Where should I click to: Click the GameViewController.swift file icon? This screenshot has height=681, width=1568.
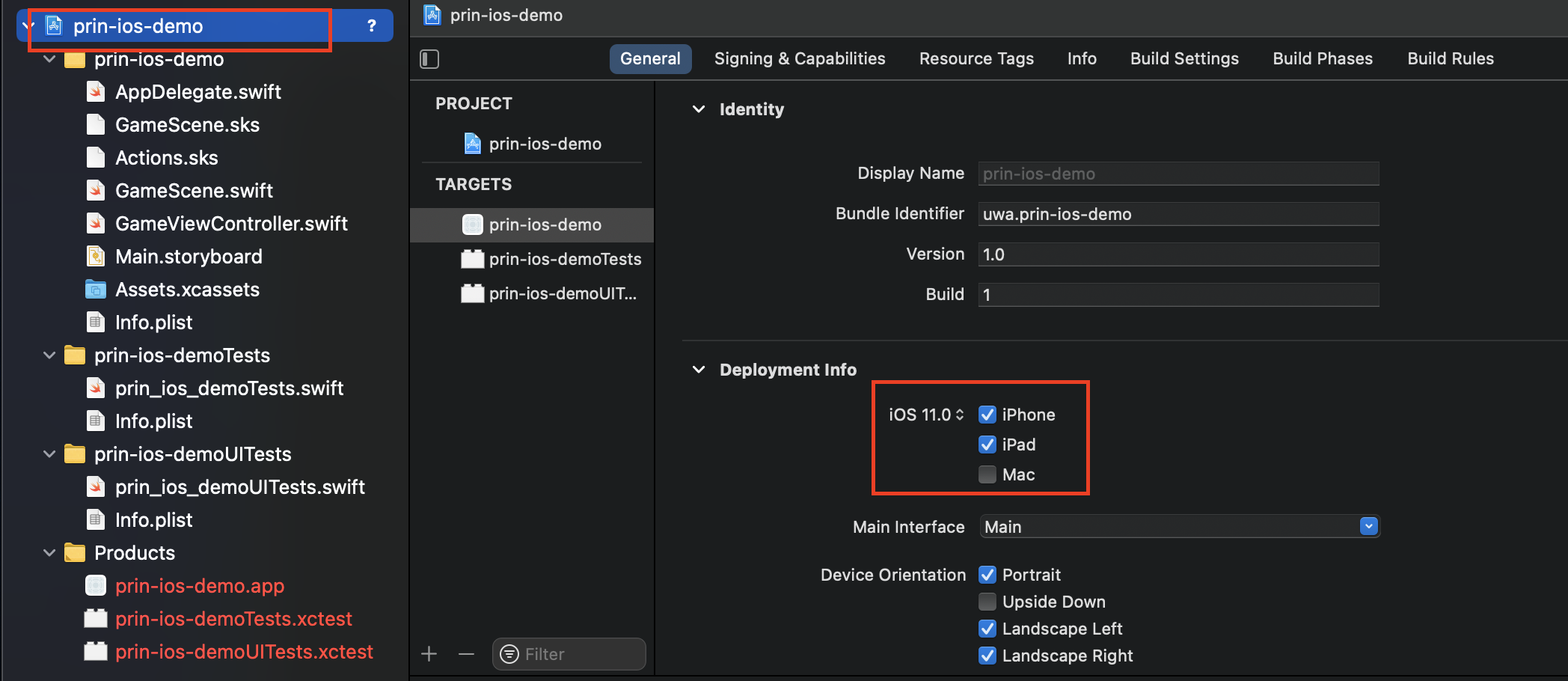[x=96, y=223]
